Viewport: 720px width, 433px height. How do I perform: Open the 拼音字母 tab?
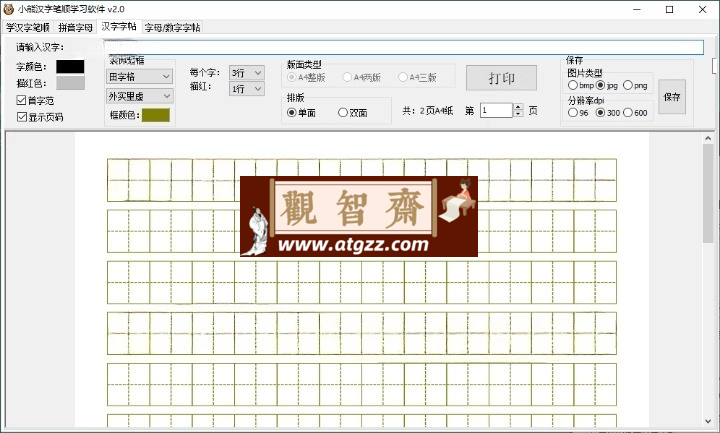75,28
